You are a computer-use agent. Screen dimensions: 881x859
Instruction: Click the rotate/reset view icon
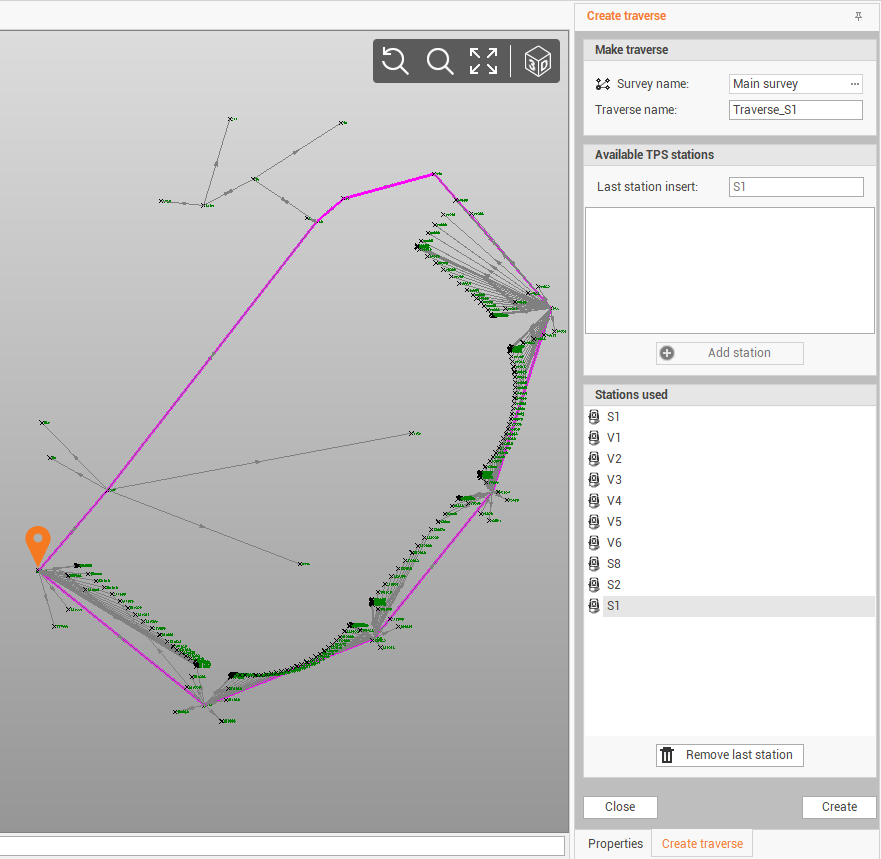tap(395, 61)
